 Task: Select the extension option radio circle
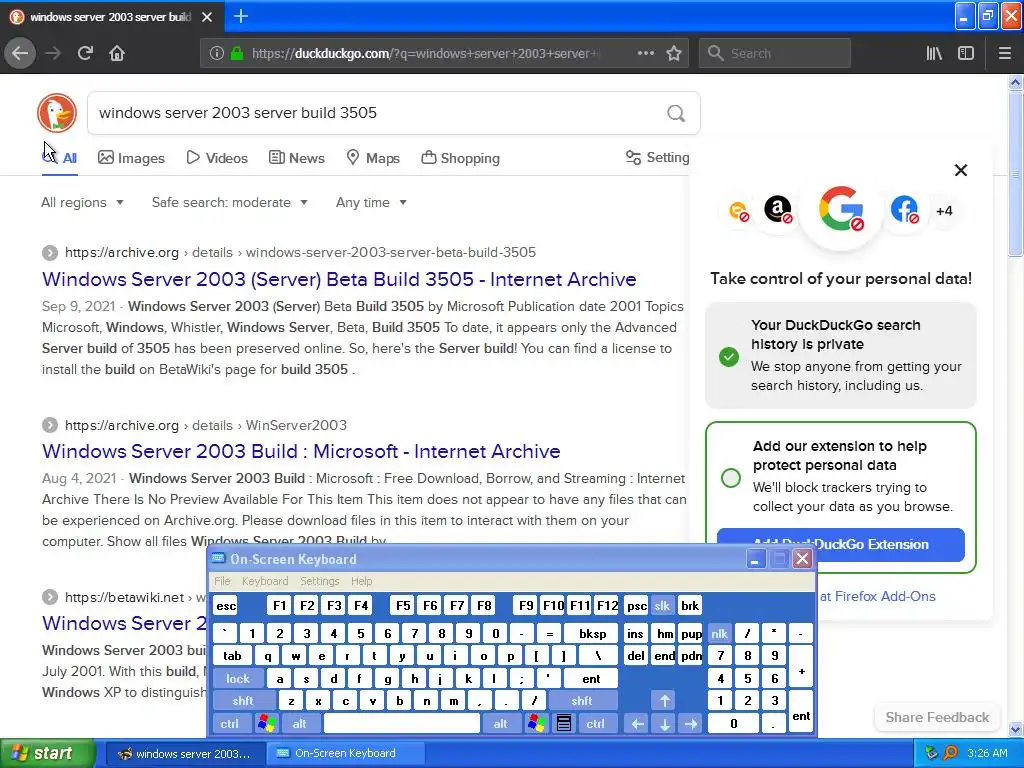731,477
